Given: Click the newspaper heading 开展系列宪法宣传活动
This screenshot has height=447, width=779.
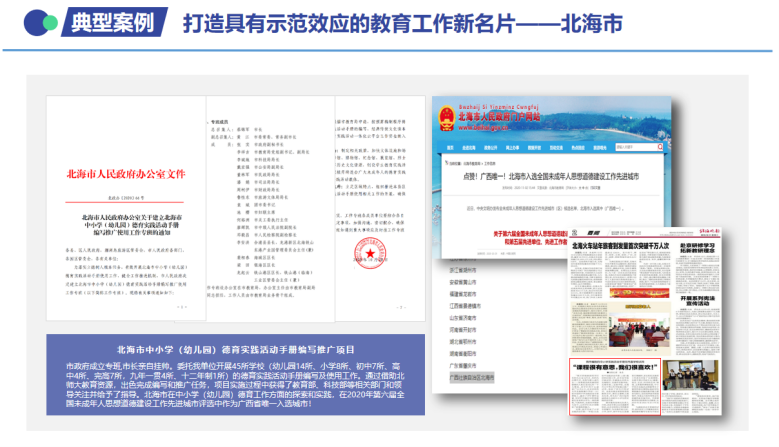Looking at the screenshot, I should click(698, 300).
